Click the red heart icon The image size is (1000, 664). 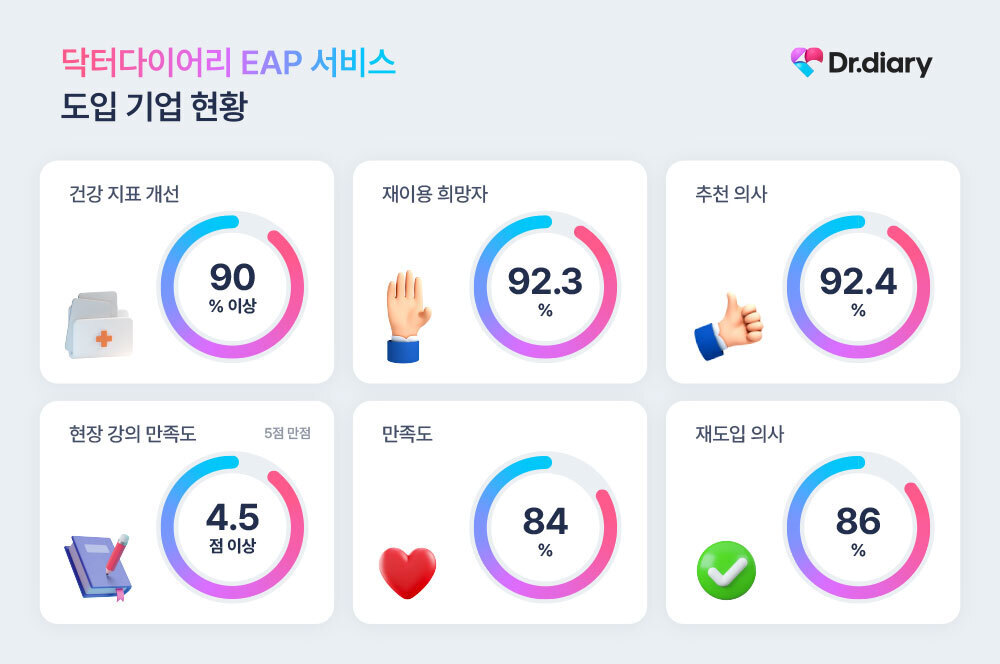pos(407,571)
